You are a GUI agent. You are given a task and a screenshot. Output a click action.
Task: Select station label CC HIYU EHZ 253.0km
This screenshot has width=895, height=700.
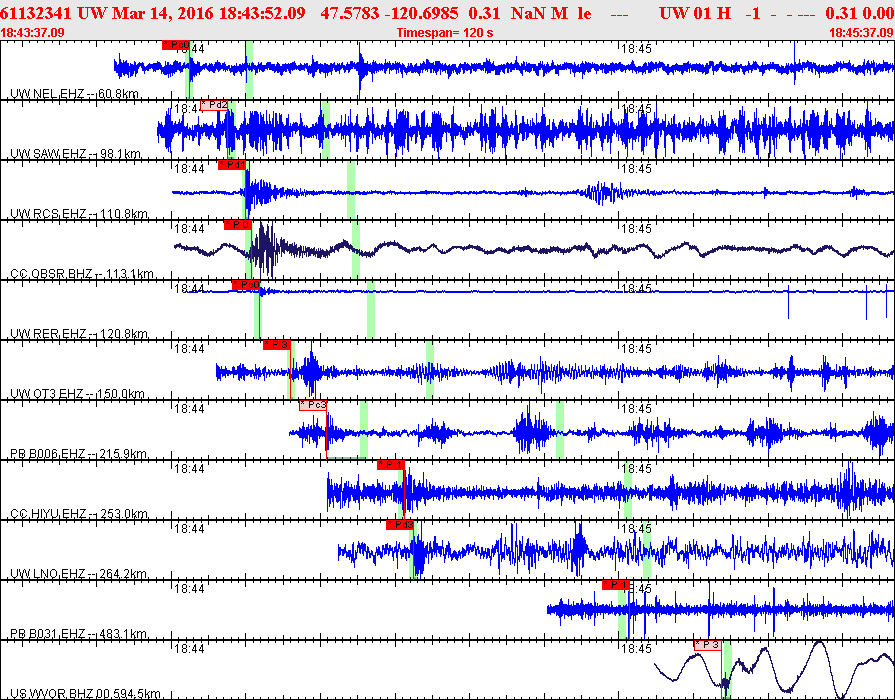80,514
